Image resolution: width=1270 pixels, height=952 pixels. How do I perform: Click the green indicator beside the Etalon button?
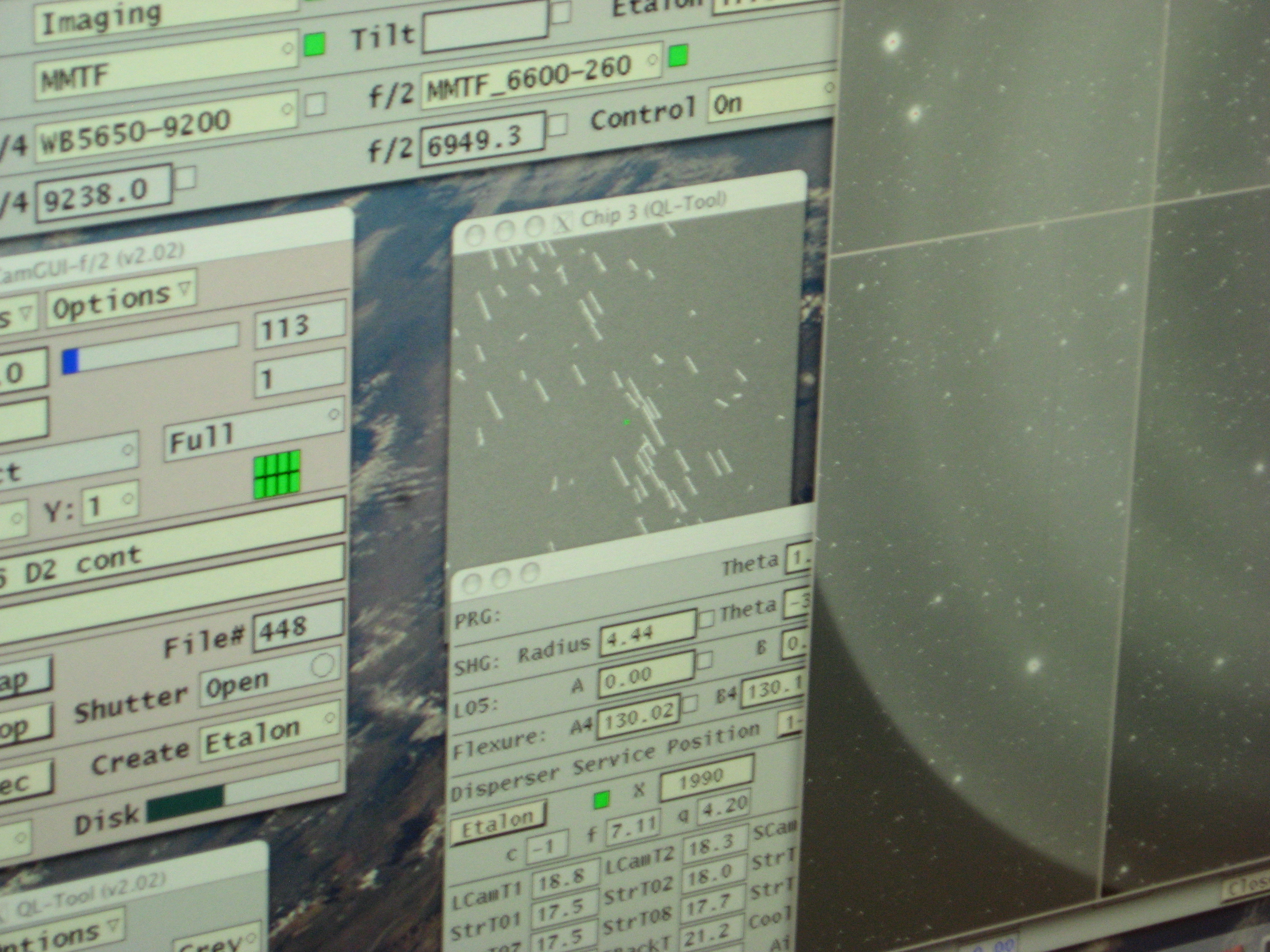(x=601, y=800)
